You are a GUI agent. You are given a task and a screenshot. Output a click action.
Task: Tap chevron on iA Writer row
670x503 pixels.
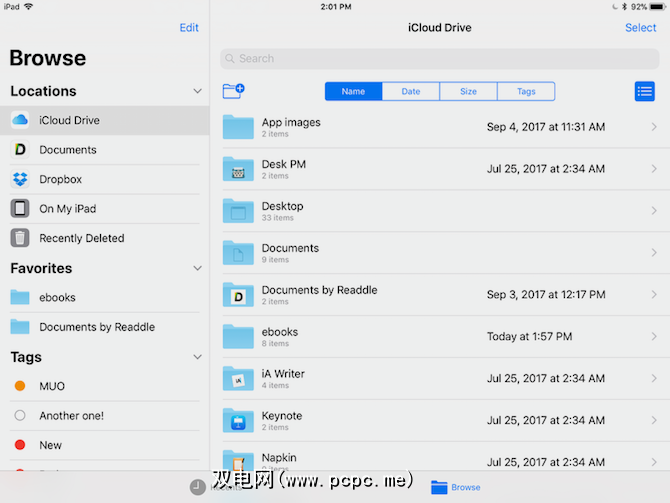[x=654, y=378]
